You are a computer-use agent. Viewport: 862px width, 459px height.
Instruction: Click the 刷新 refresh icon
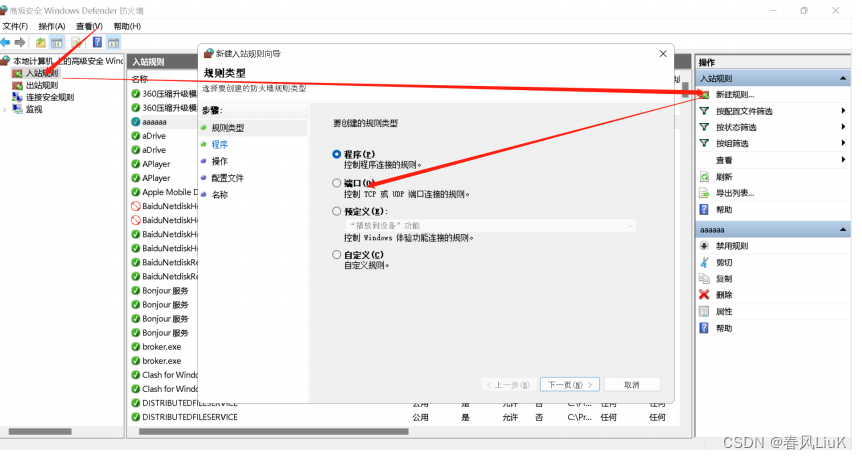coord(704,177)
